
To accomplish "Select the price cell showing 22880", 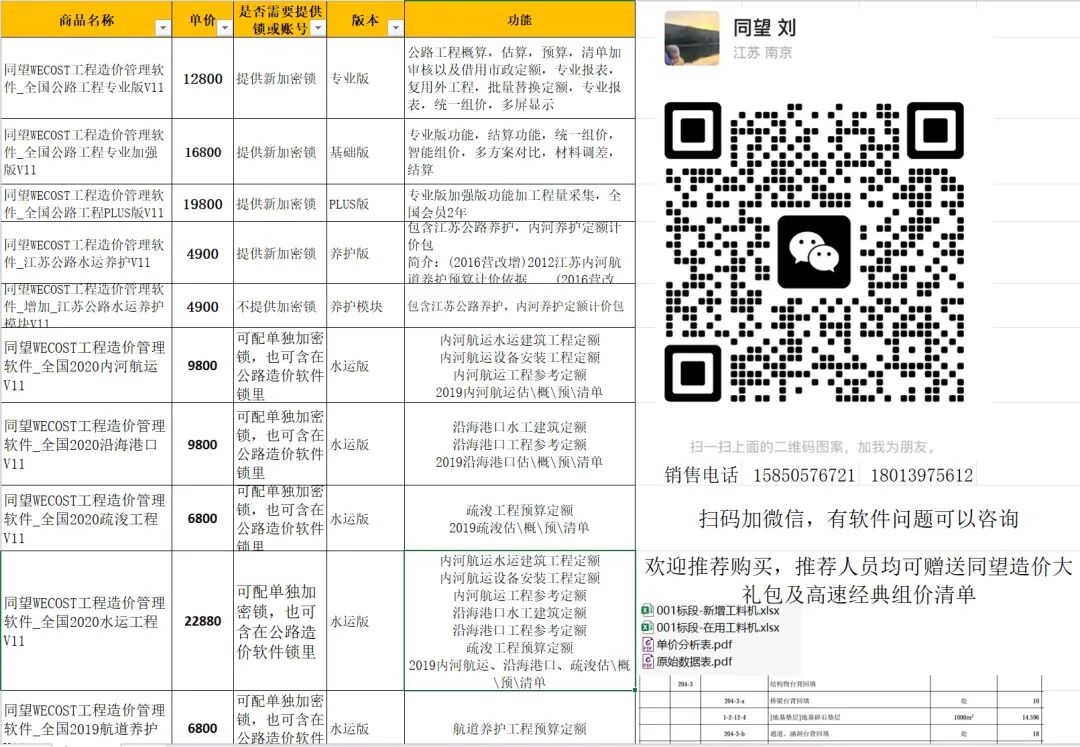I will click(203, 621).
